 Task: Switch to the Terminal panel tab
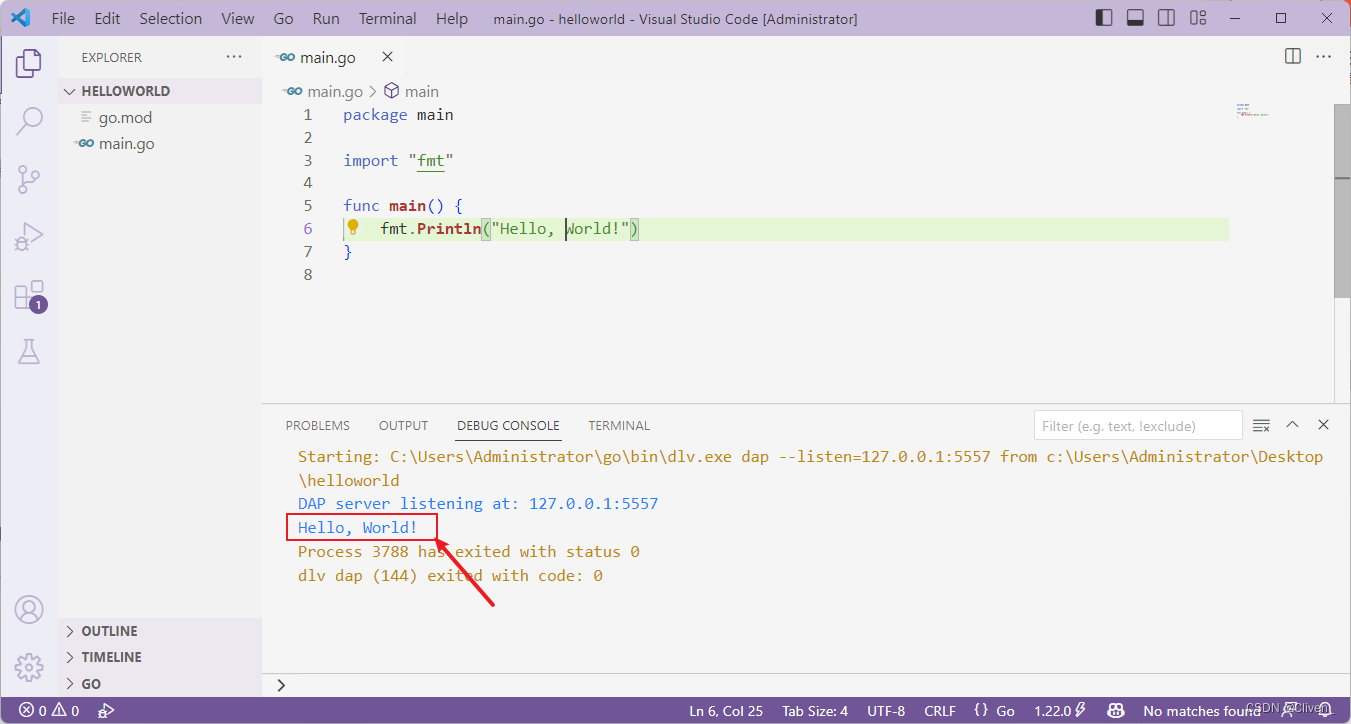pyautogui.click(x=619, y=425)
